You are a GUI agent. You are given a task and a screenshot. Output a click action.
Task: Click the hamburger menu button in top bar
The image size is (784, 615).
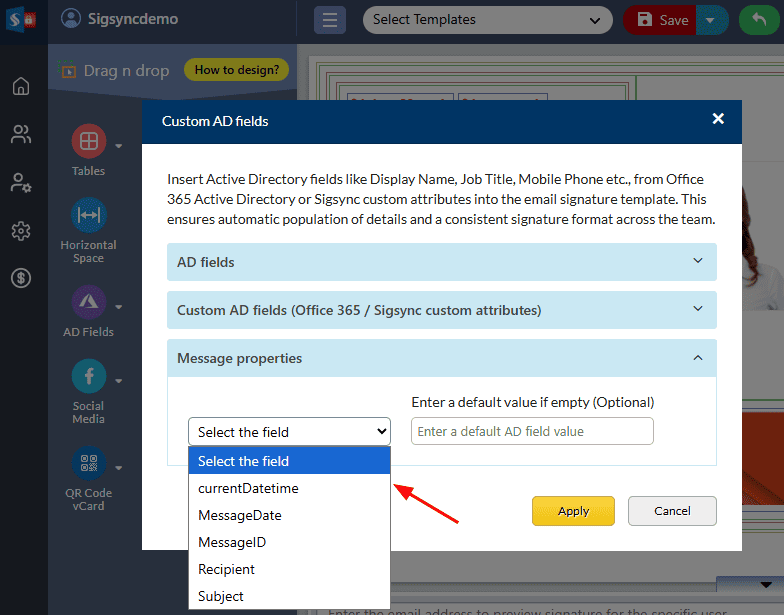[330, 20]
